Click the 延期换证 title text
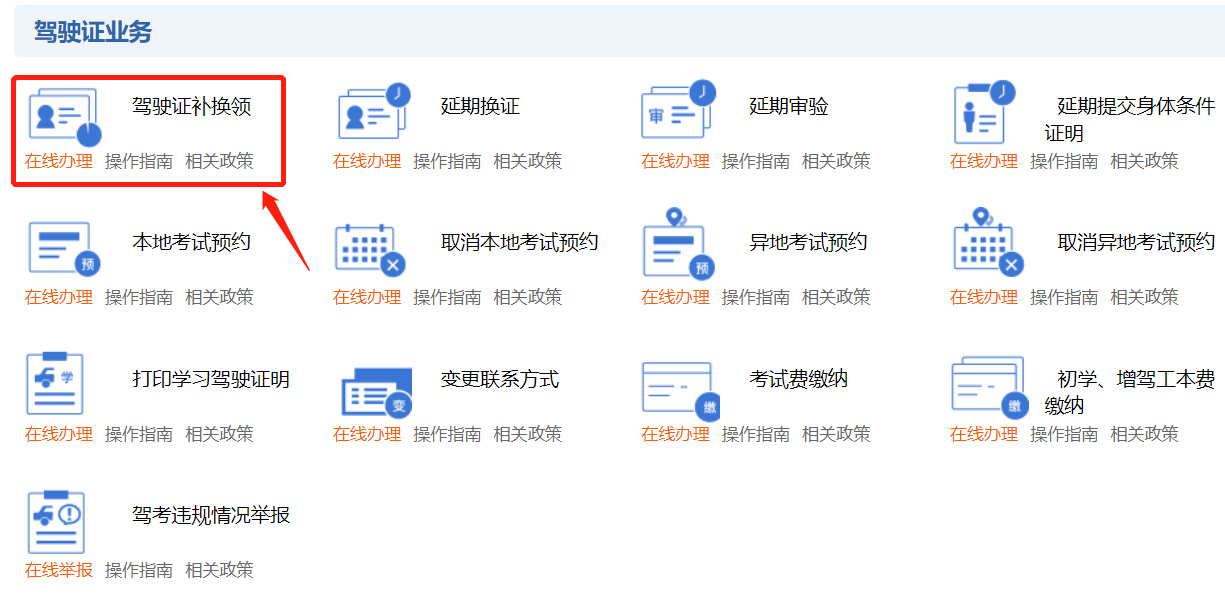The width and height of the screenshot is (1225, 602). pos(480,106)
